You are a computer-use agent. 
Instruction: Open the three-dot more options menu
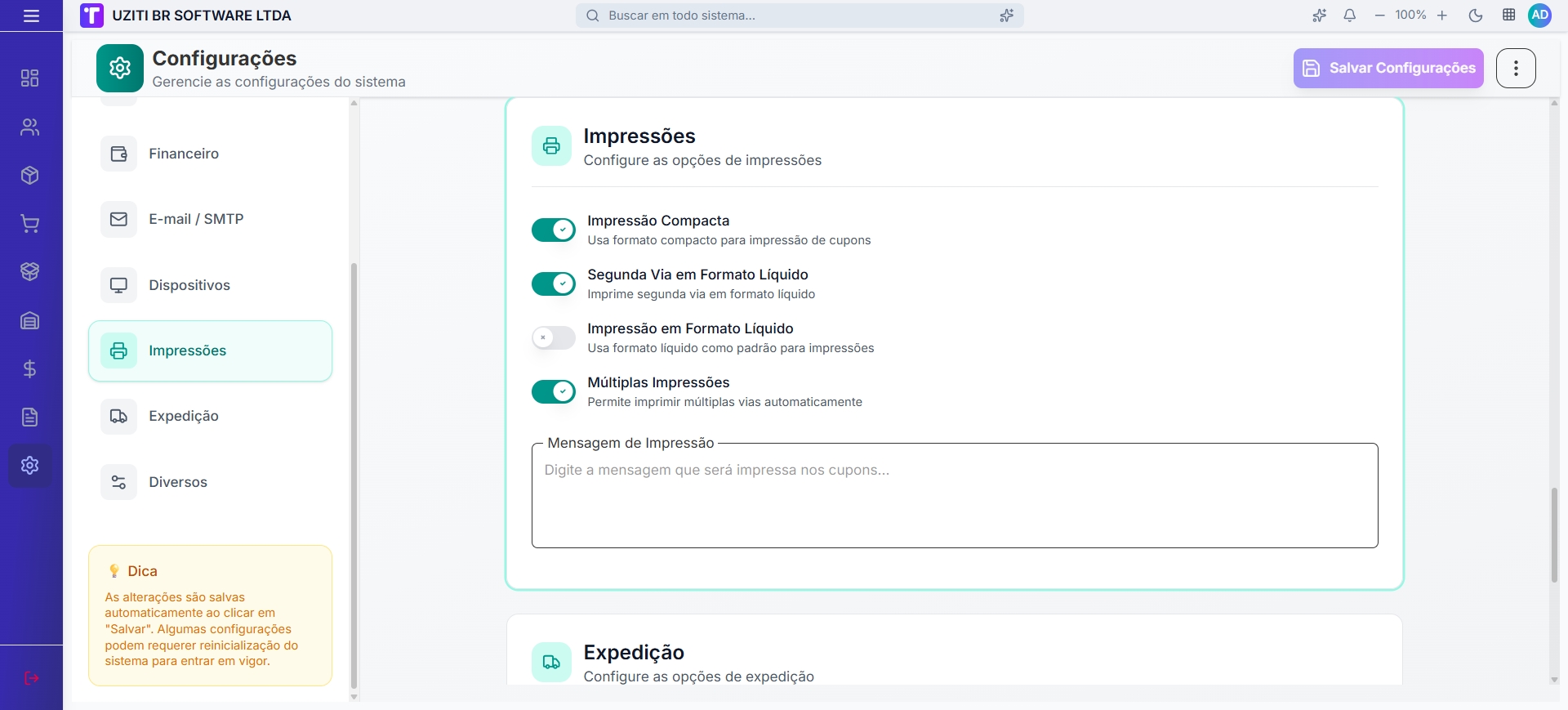pyautogui.click(x=1516, y=68)
